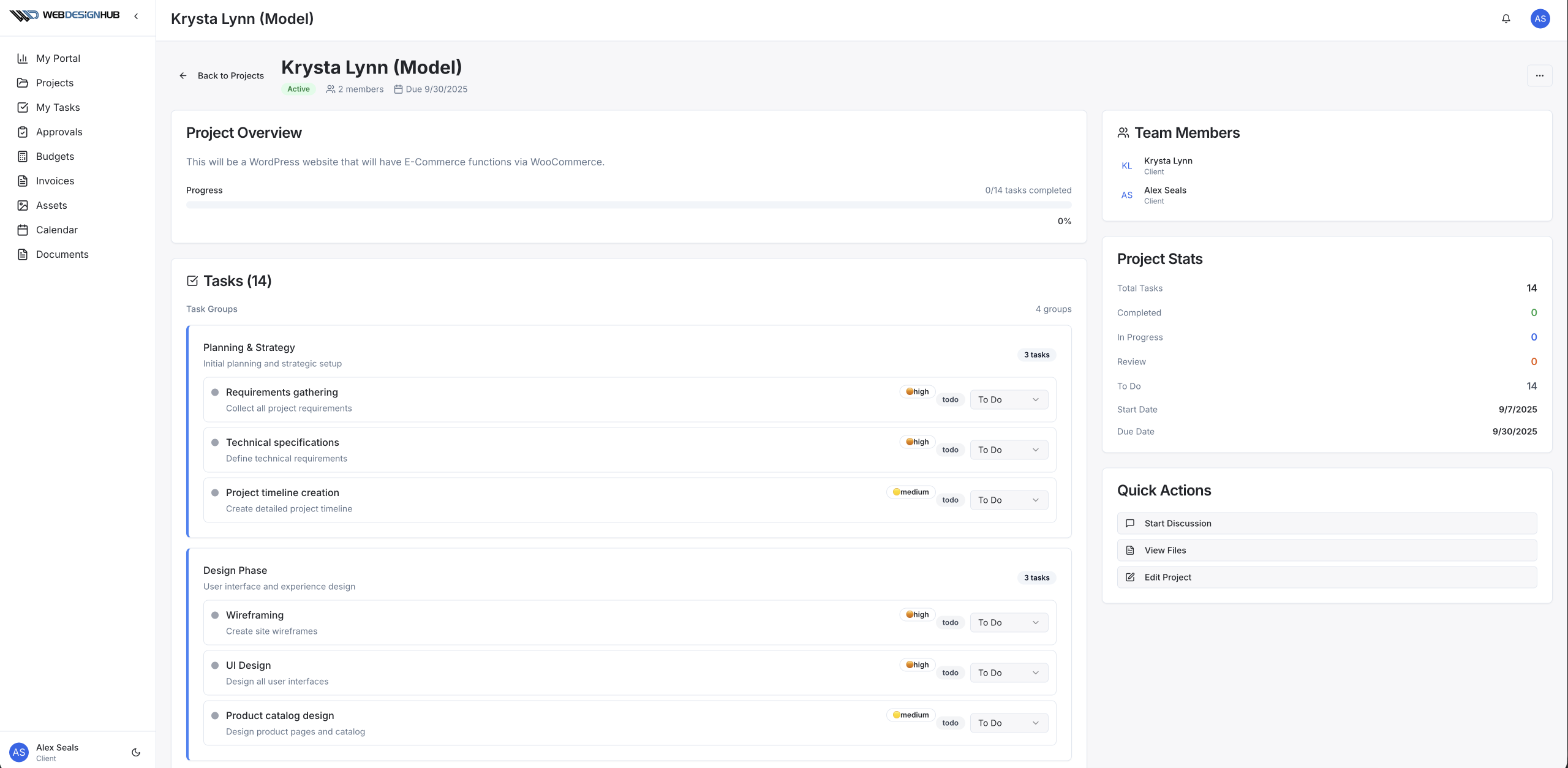Screen dimensions: 1568x768
Task: Click the WebDesignHub logo
Action: click(x=64, y=15)
